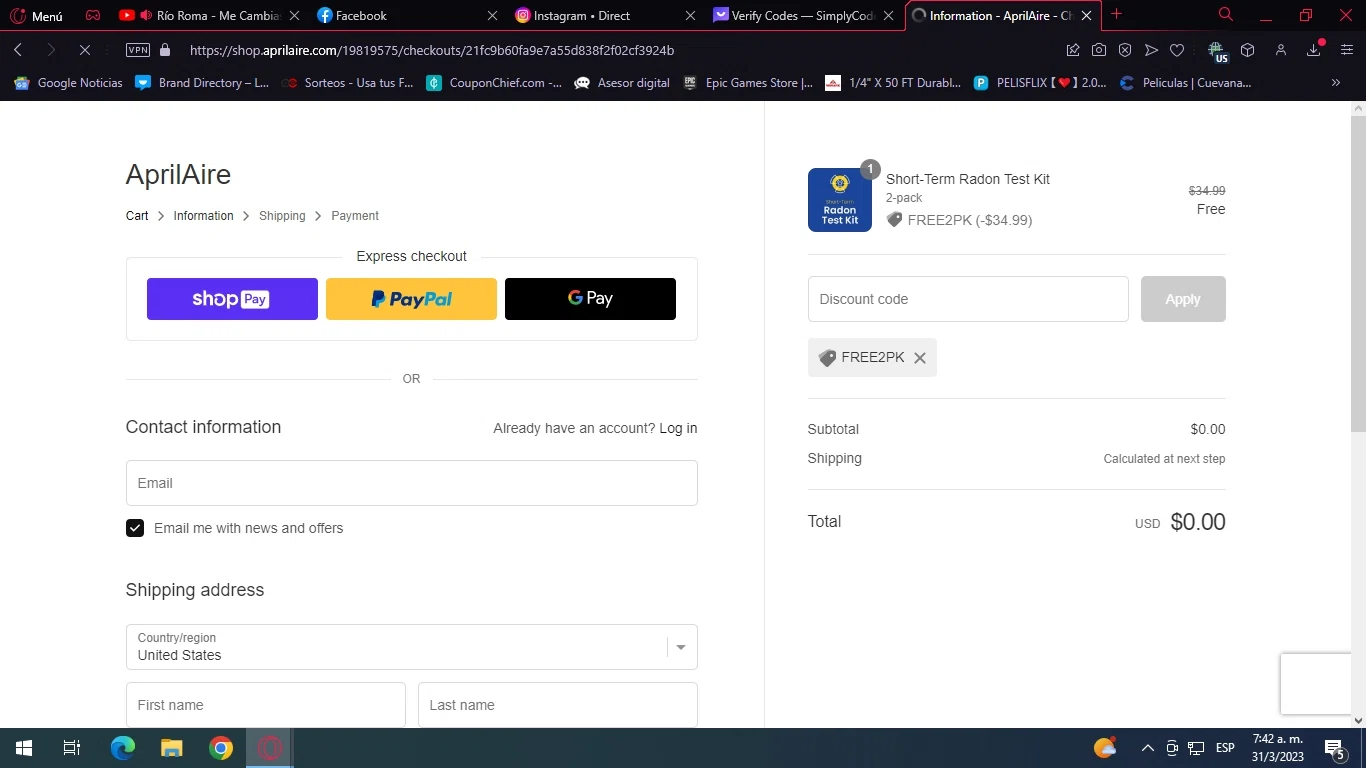1366x768 pixels.
Task: Open the CouponChief.com bookmark
Action: (x=494, y=83)
